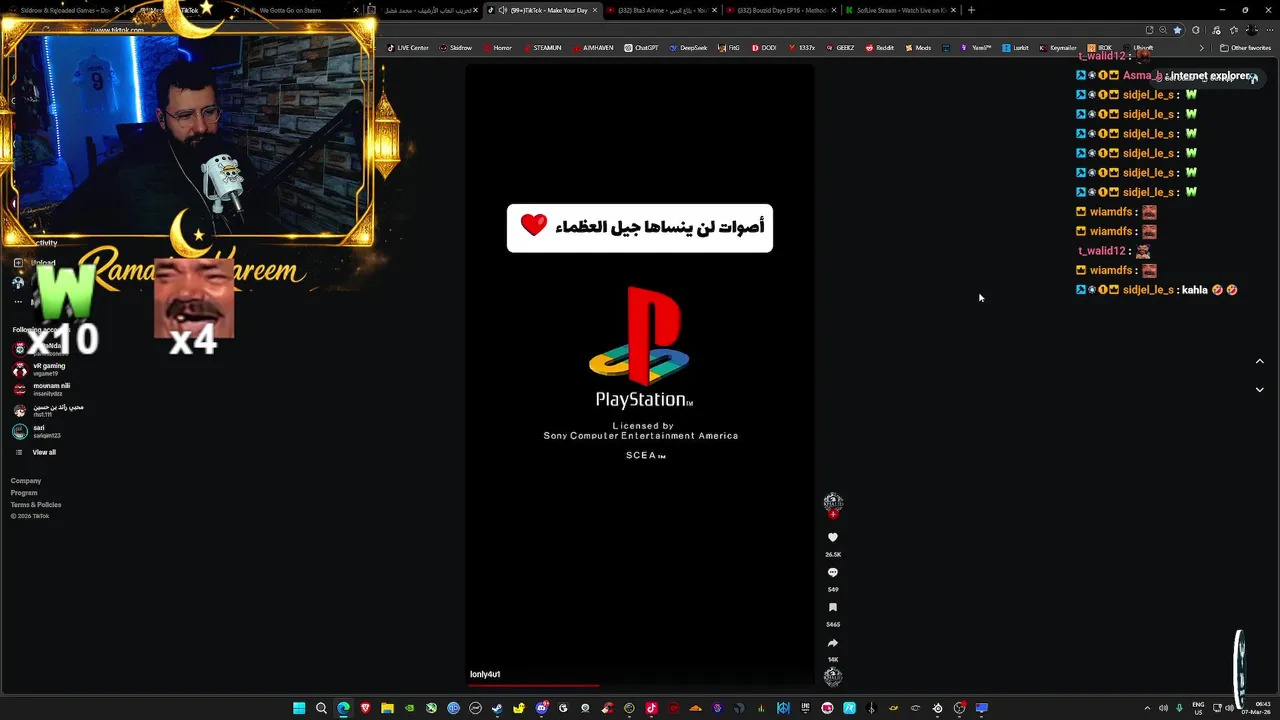
Task: Open the ChatGPT bookmark
Action: pyautogui.click(x=641, y=48)
